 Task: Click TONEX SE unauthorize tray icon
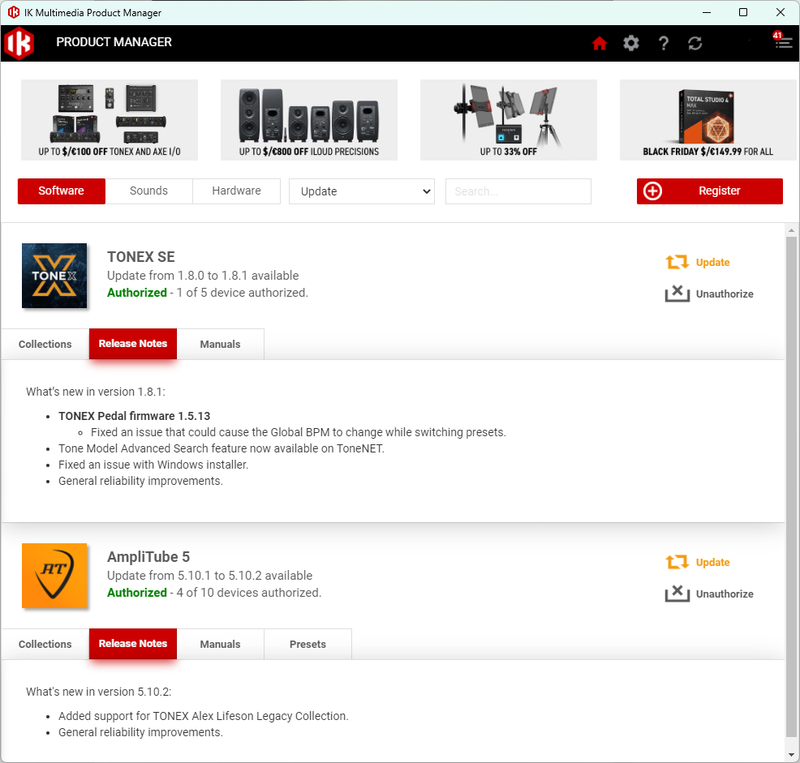coord(677,293)
